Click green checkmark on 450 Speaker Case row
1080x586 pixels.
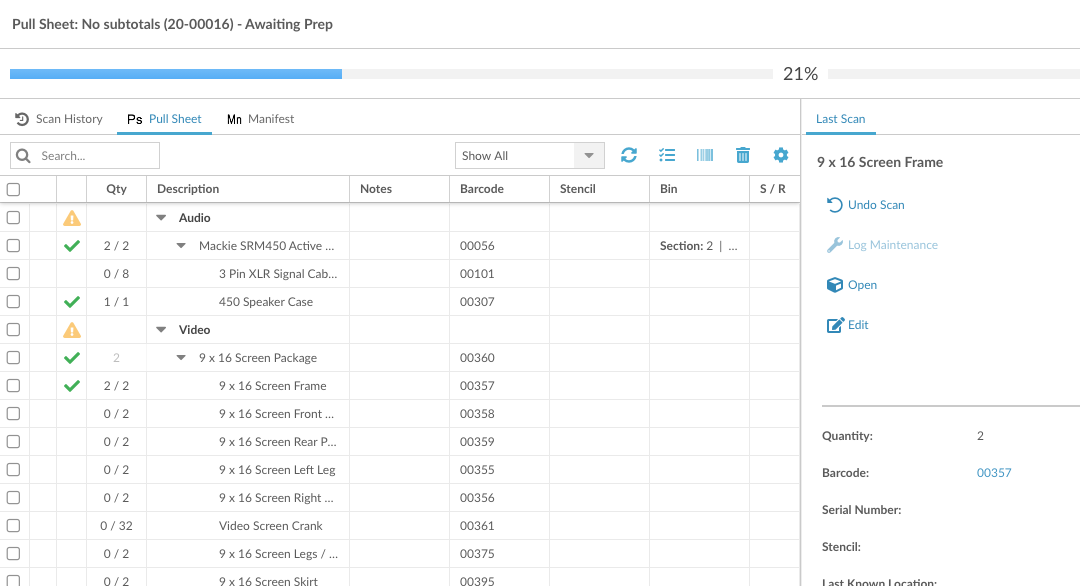point(72,302)
